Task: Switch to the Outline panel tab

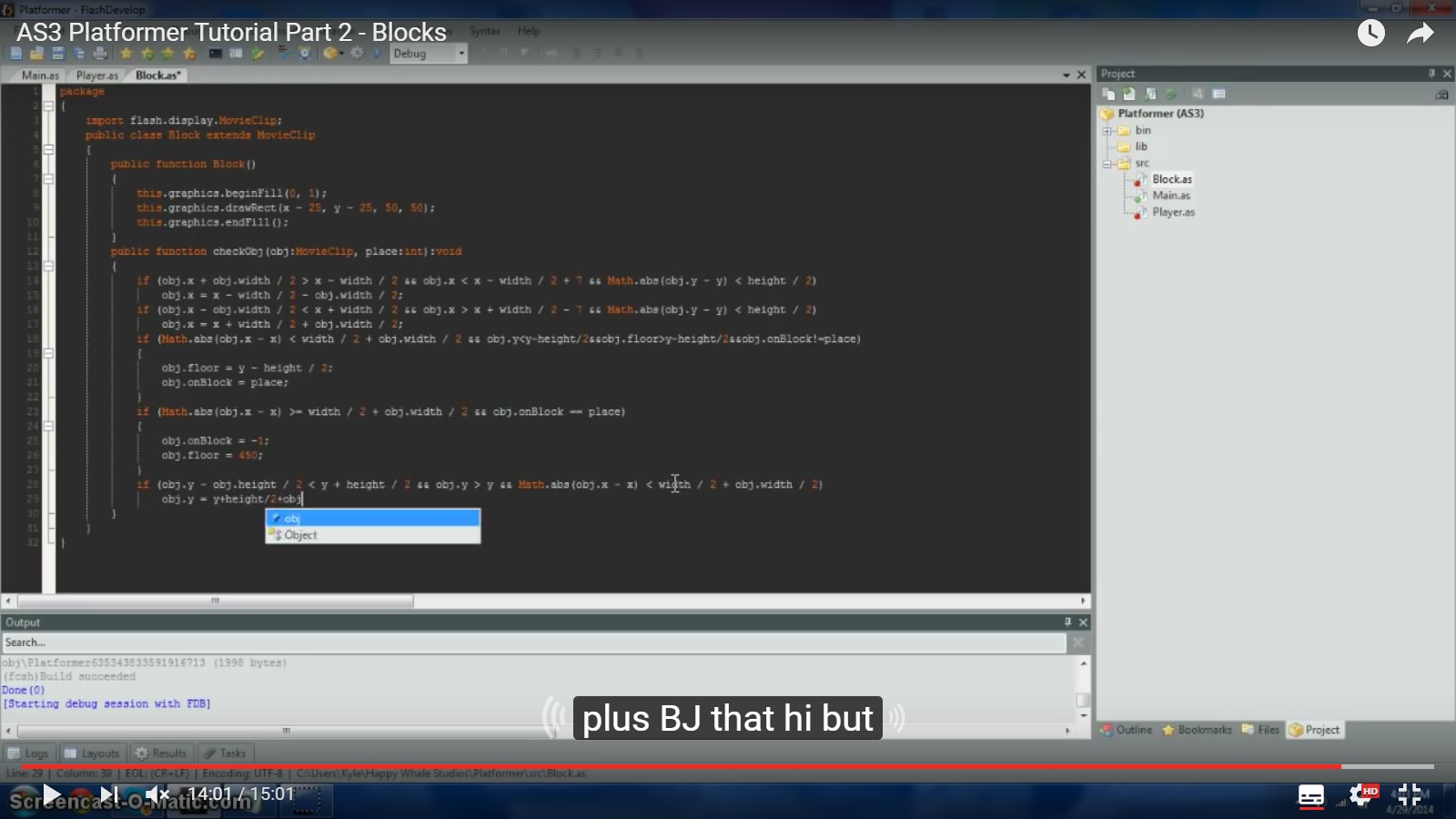Action: tap(1127, 730)
